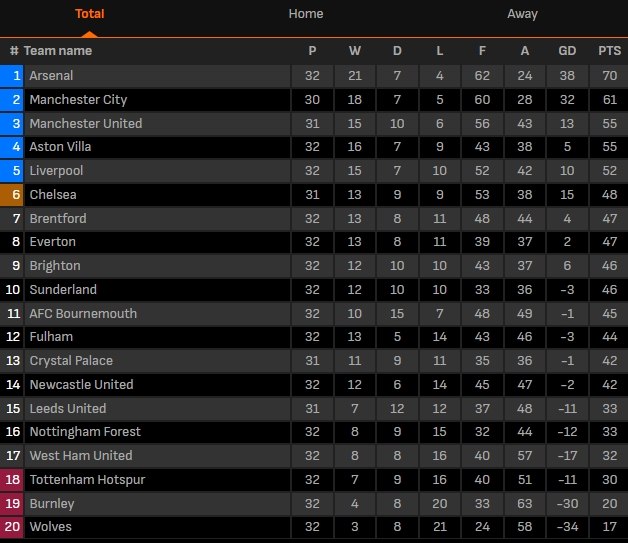The height and width of the screenshot is (543, 628).
Task: Switch to the Home tab
Action: (305, 14)
